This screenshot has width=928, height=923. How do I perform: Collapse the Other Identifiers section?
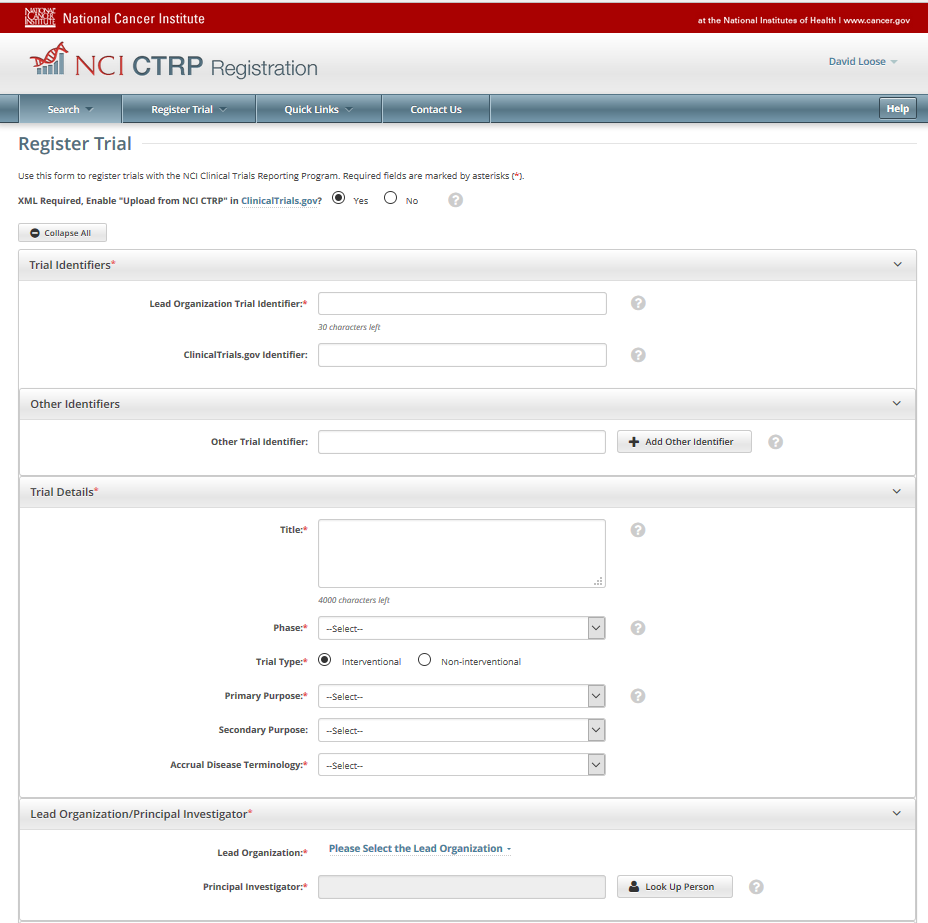pyautogui.click(x=897, y=404)
